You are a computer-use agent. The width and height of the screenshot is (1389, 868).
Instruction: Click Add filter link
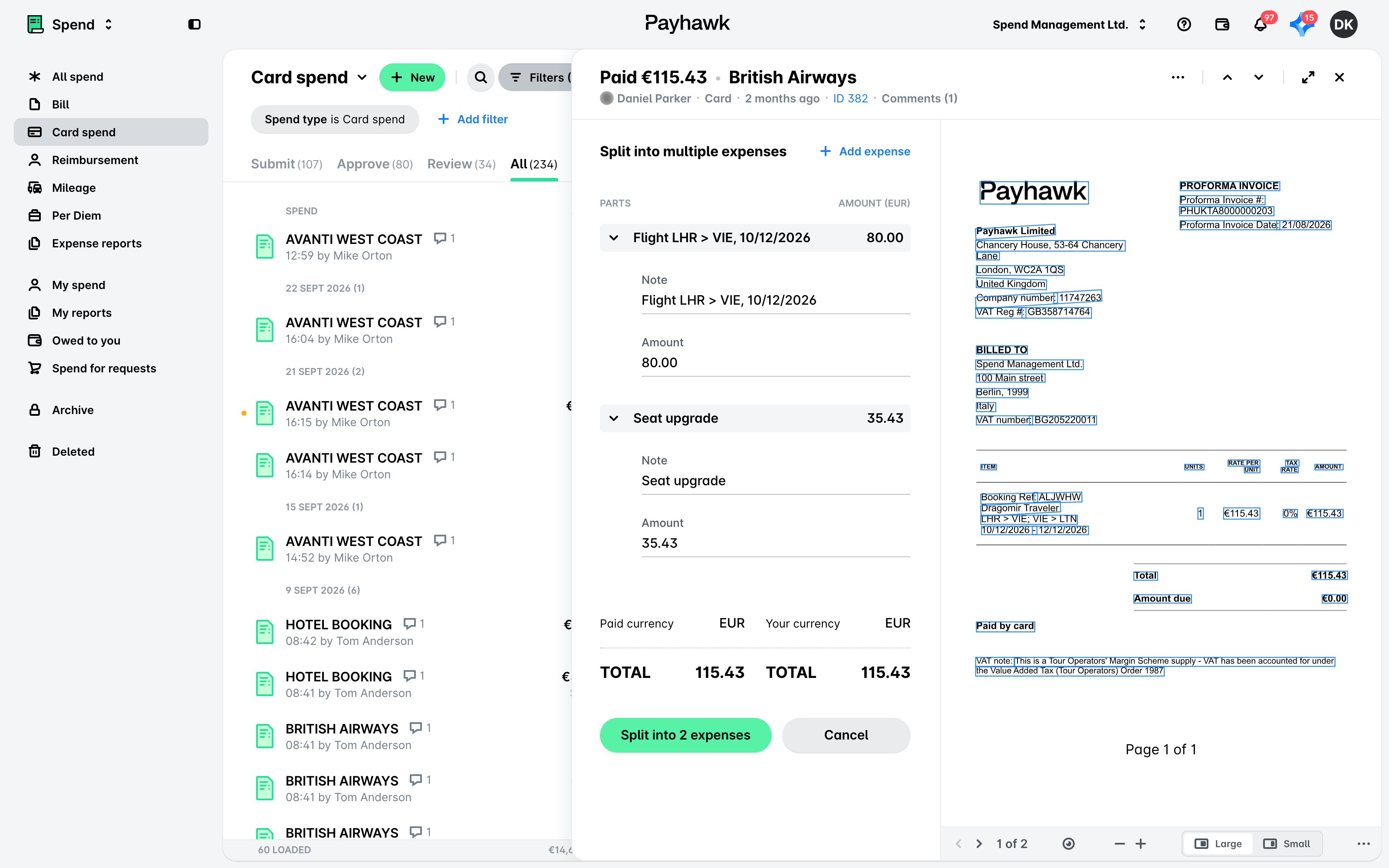click(x=473, y=119)
